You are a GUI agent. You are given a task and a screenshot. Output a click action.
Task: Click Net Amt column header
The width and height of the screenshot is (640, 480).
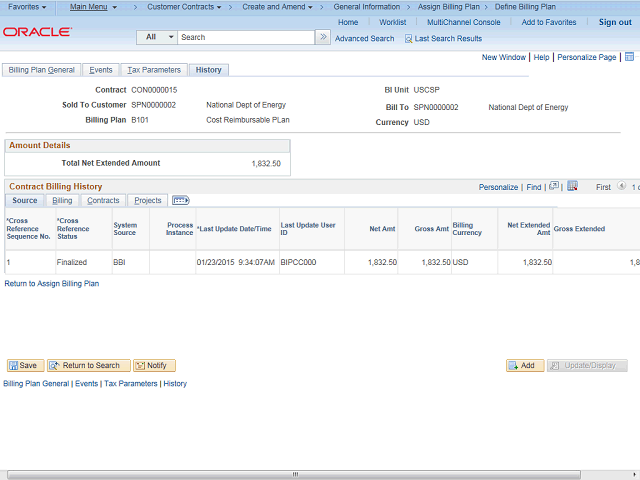(x=382, y=229)
